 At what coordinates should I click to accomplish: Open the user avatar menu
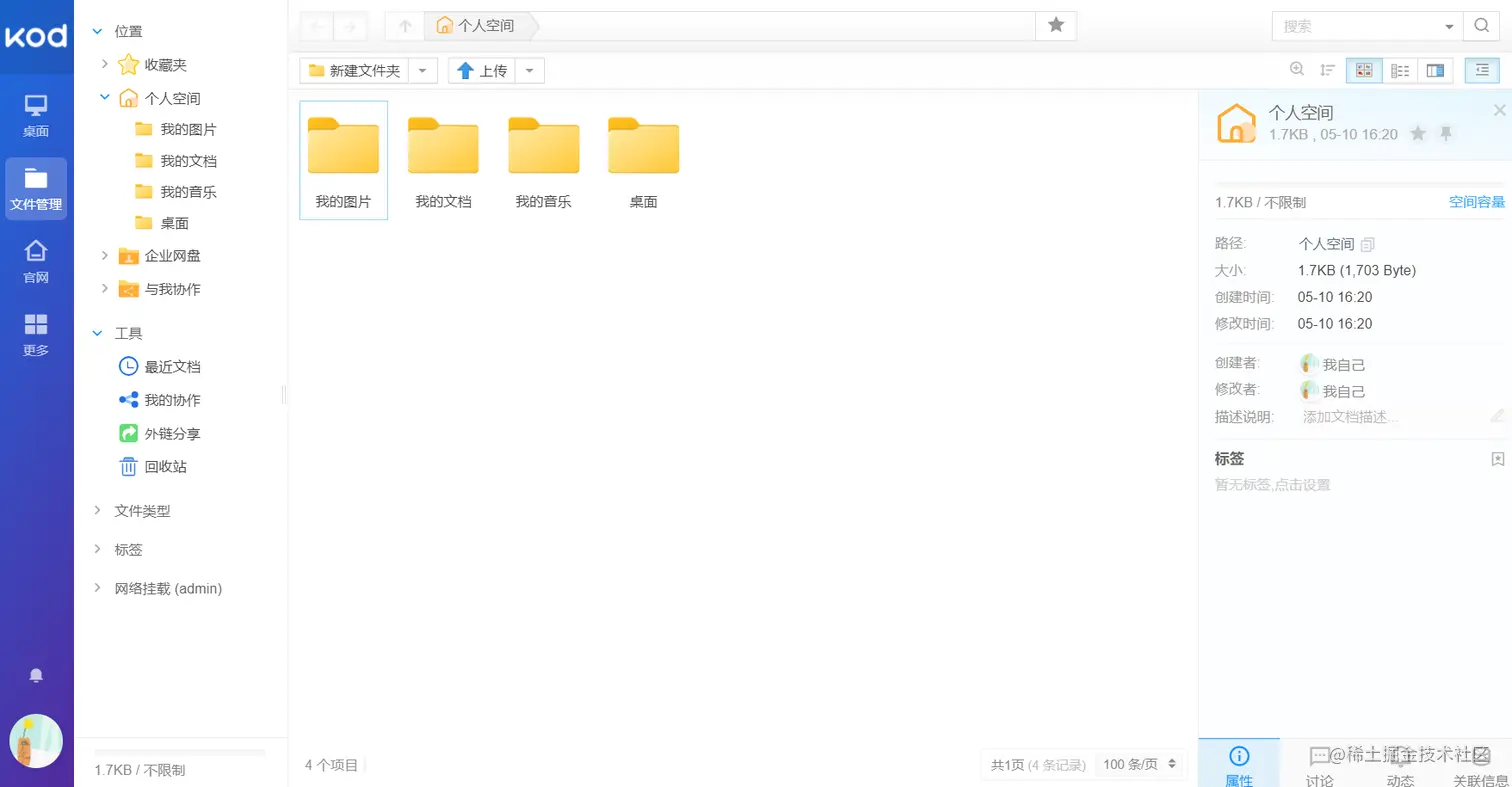36,741
